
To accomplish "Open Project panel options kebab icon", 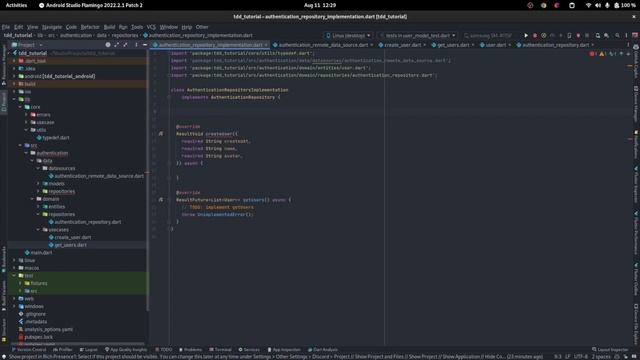I will pos(136,44).
